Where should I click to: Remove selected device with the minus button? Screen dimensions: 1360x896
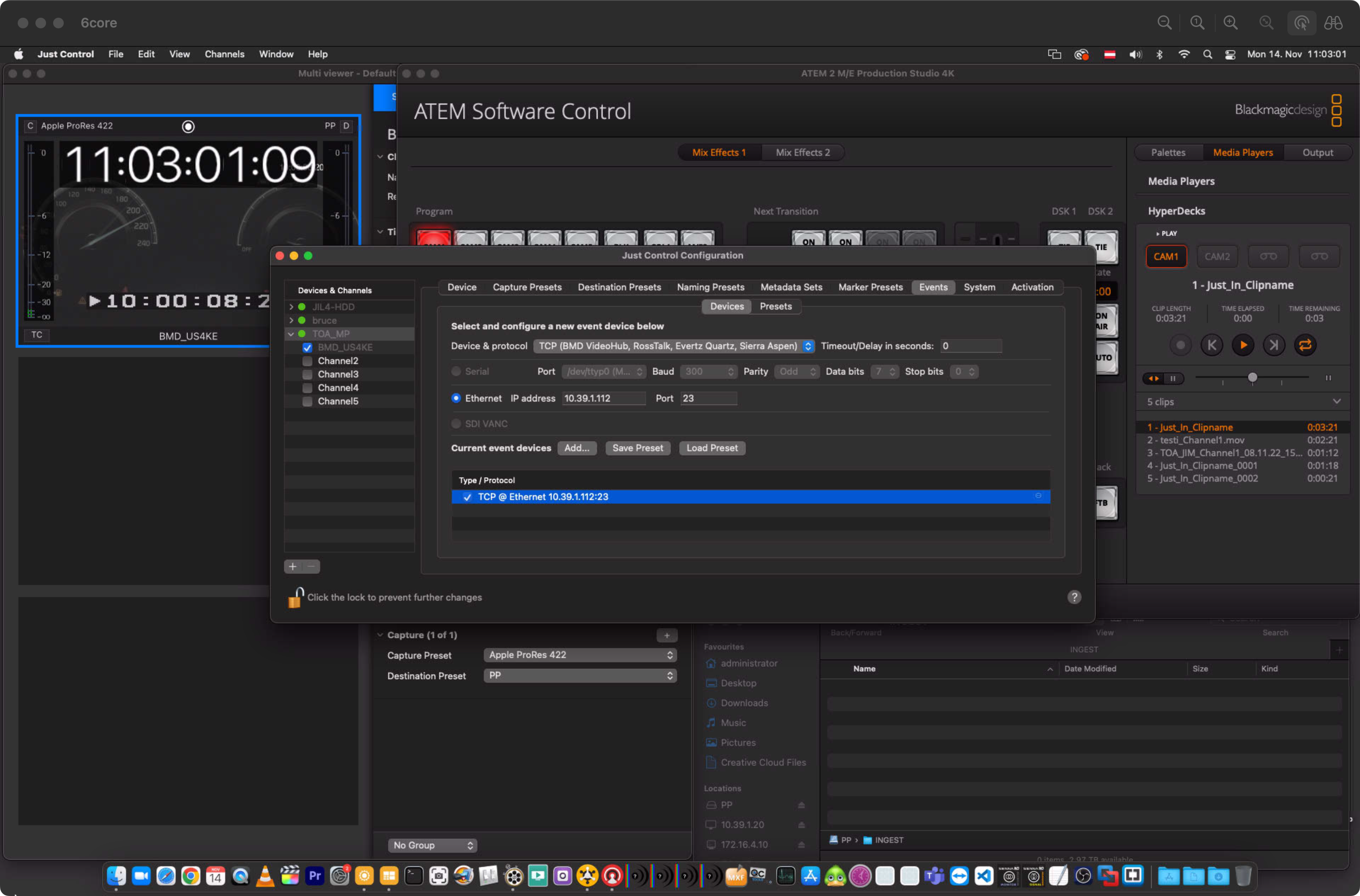[x=311, y=566]
